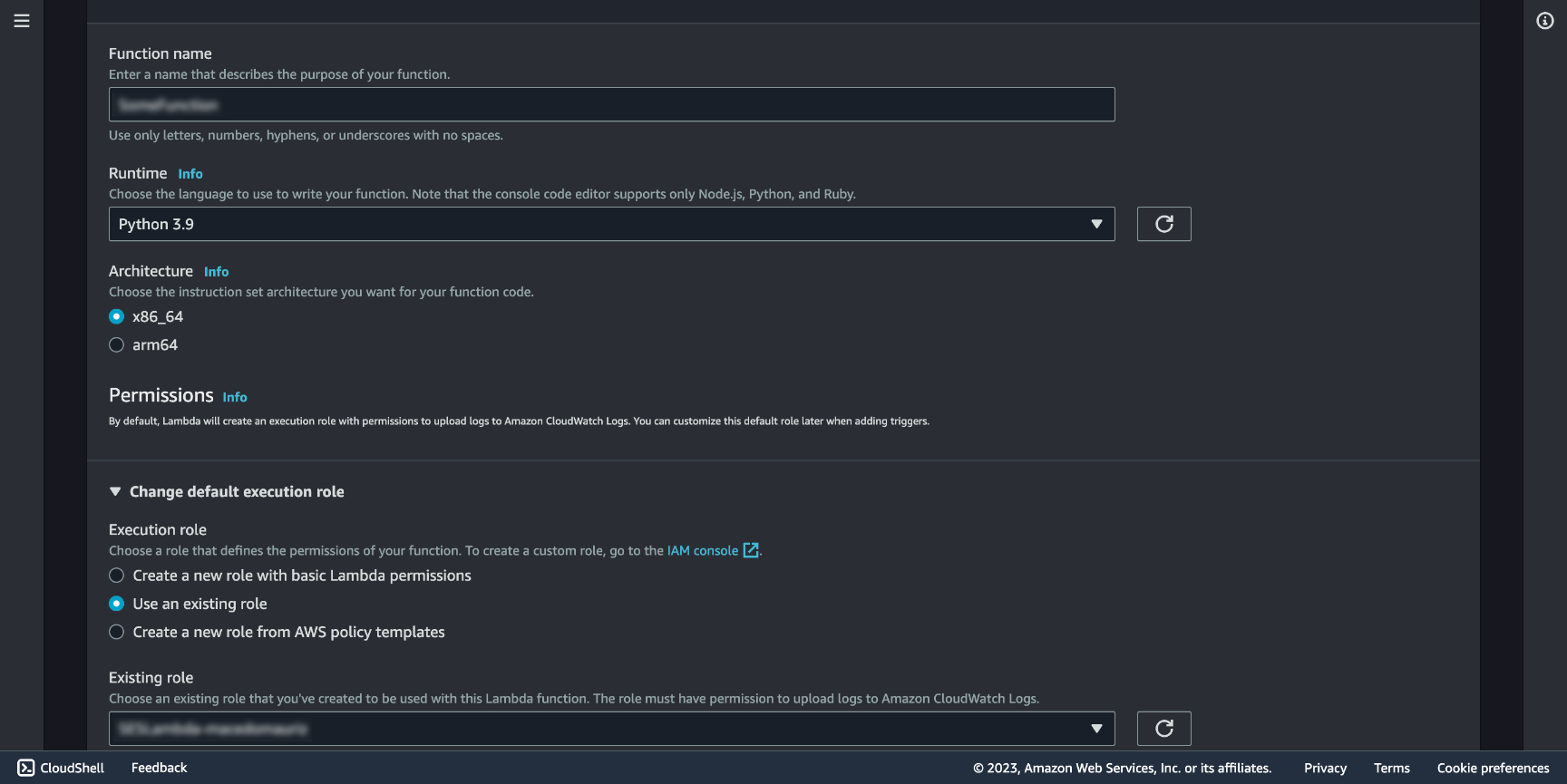Viewport: 1567px width, 784px height.
Task: Click the Function name input field
Action: click(x=612, y=104)
